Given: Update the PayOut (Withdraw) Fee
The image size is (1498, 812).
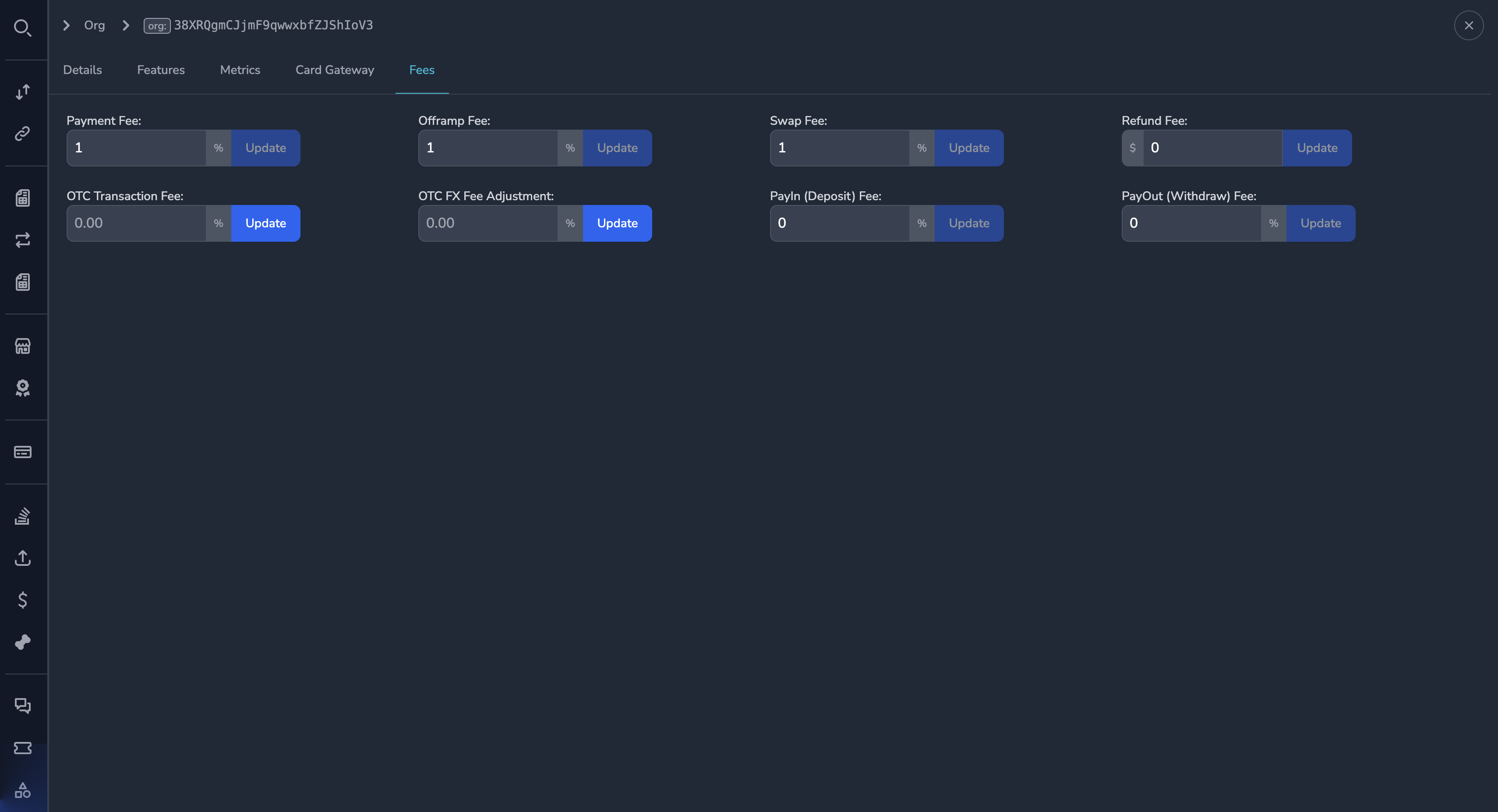Looking at the screenshot, I should [x=1321, y=223].
